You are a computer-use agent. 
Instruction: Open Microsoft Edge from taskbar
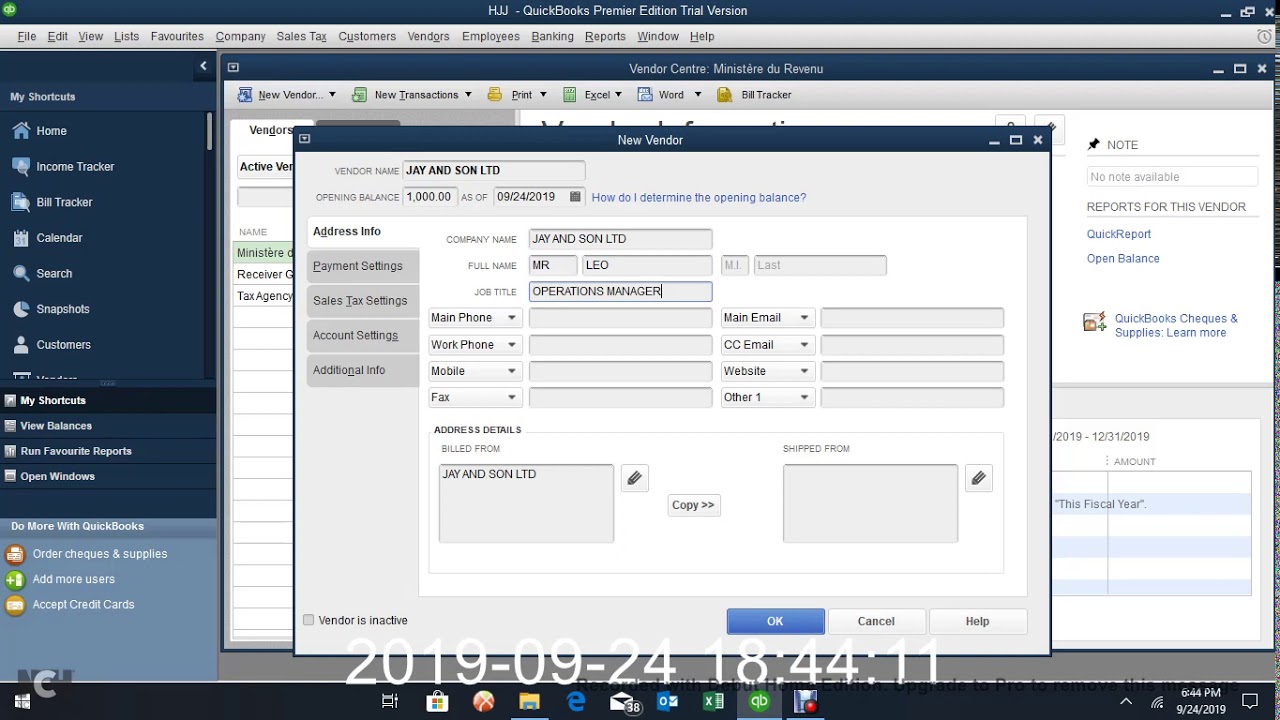(576, 702)
